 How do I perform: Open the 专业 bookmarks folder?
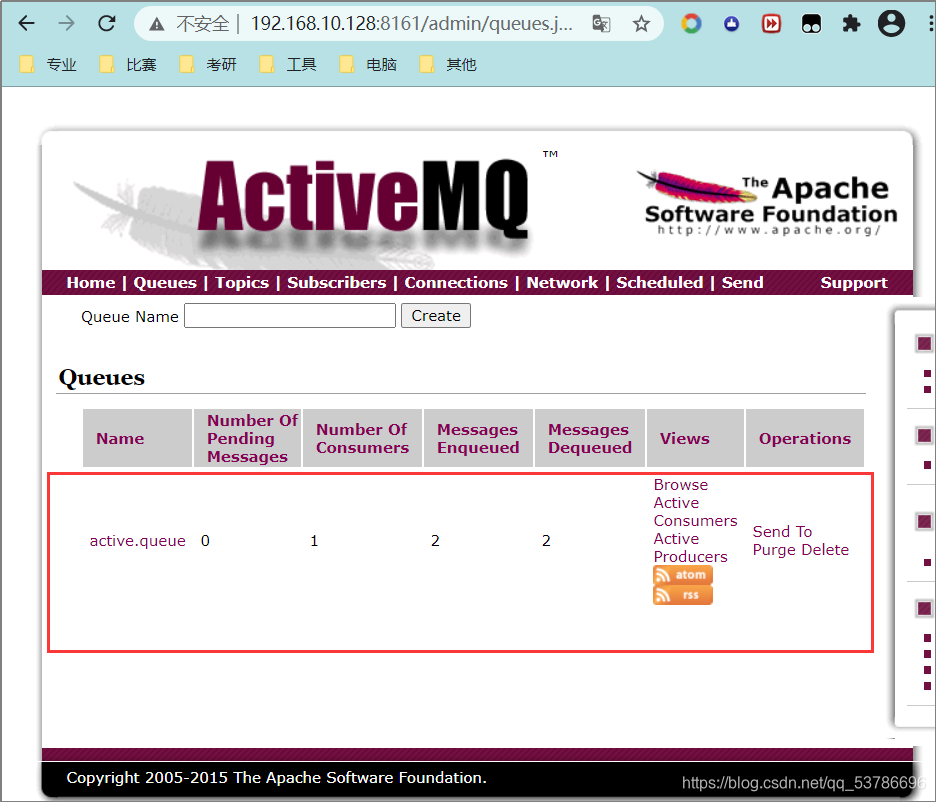[48, 64]
